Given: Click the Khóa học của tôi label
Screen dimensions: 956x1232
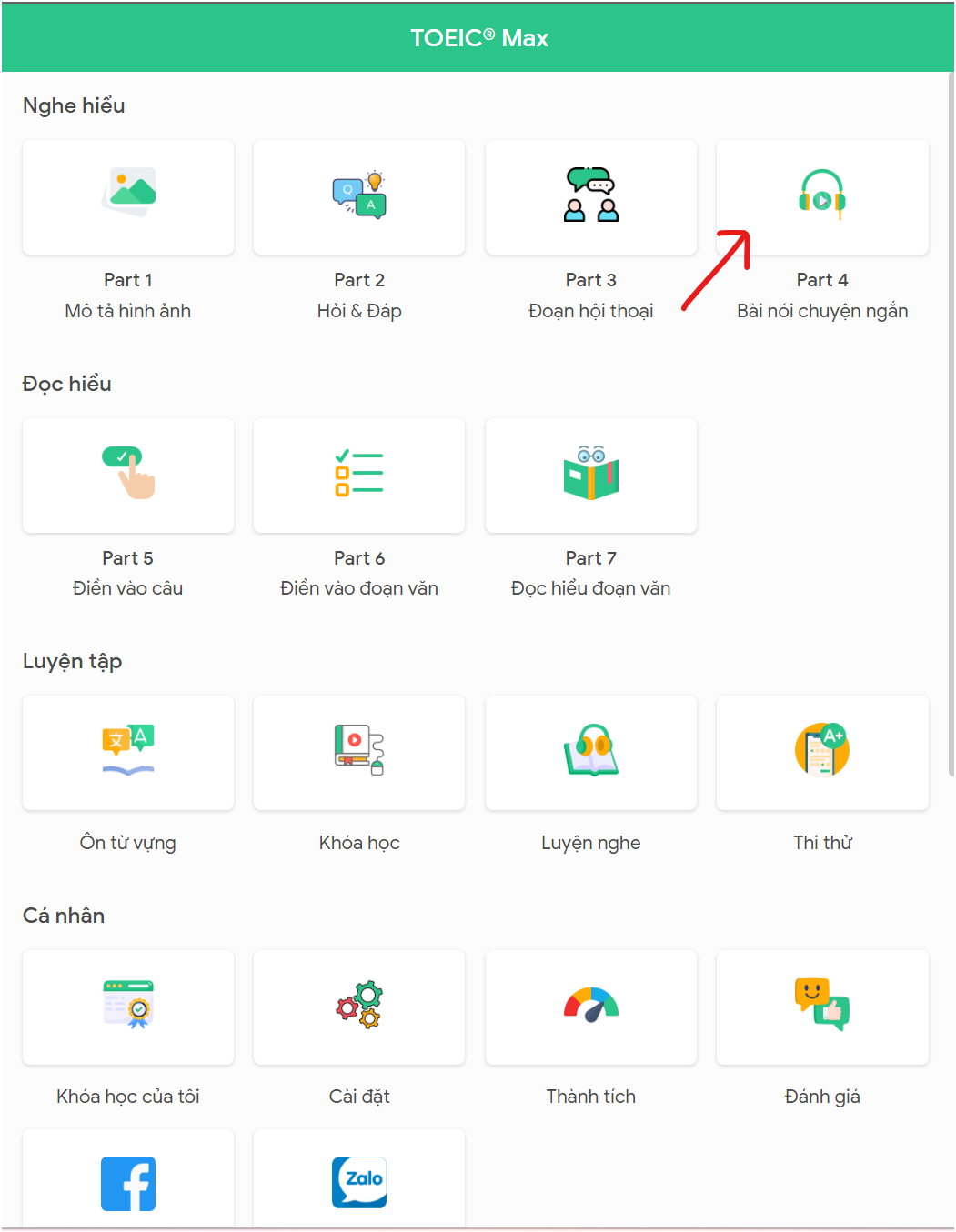Looking at the screenshot, I should click(128, 1097).
